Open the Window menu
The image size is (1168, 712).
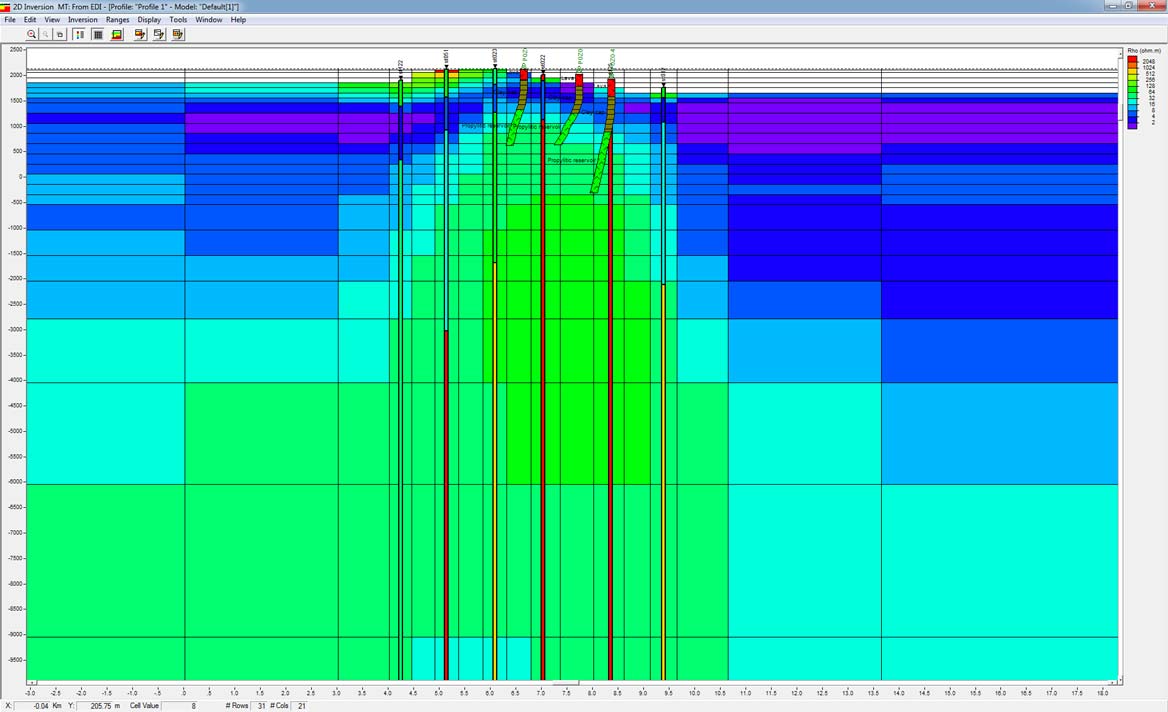tap(208, 19)
